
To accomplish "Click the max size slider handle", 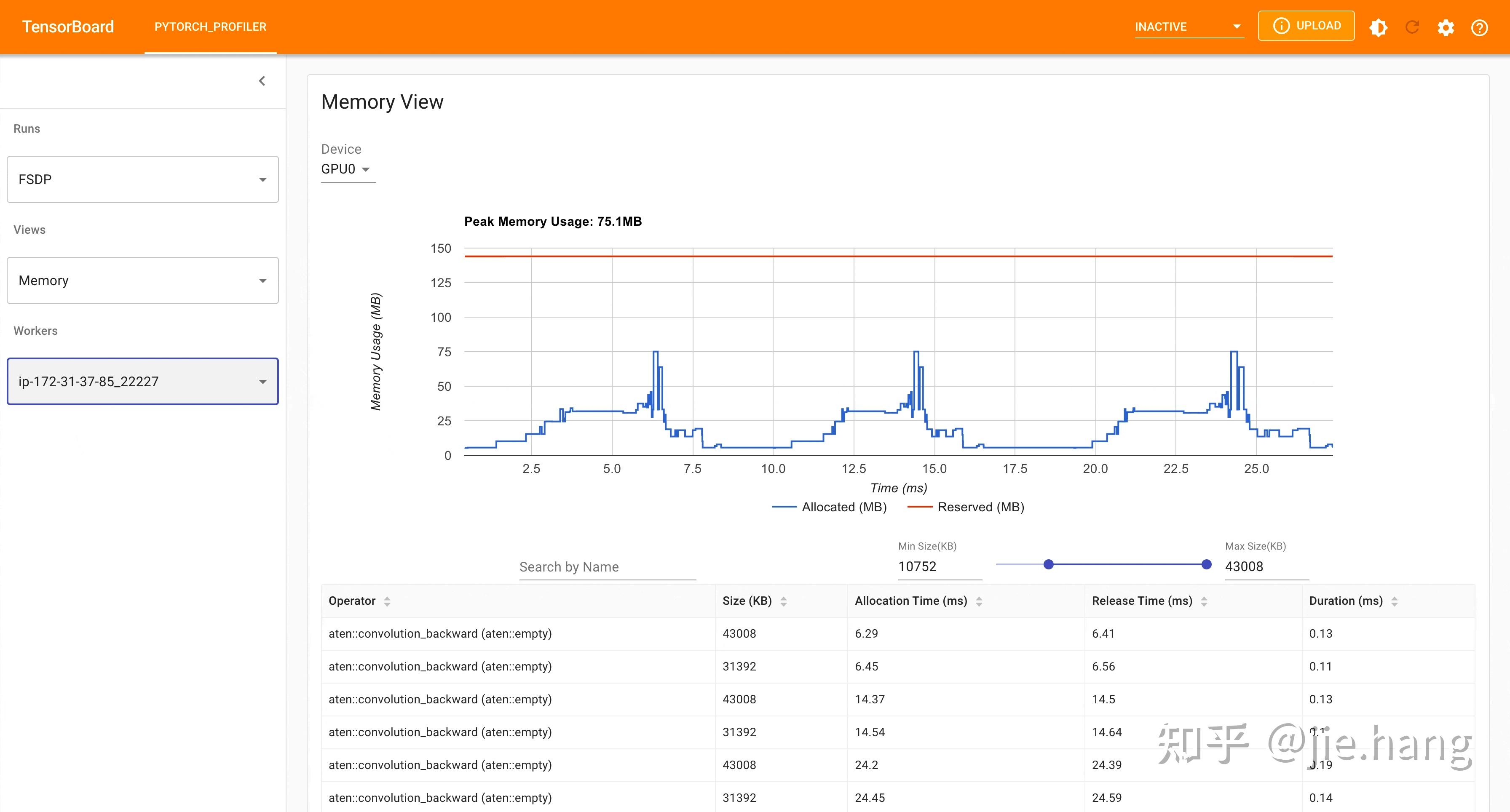I will pyautogui.click(x=1206, y=564).
